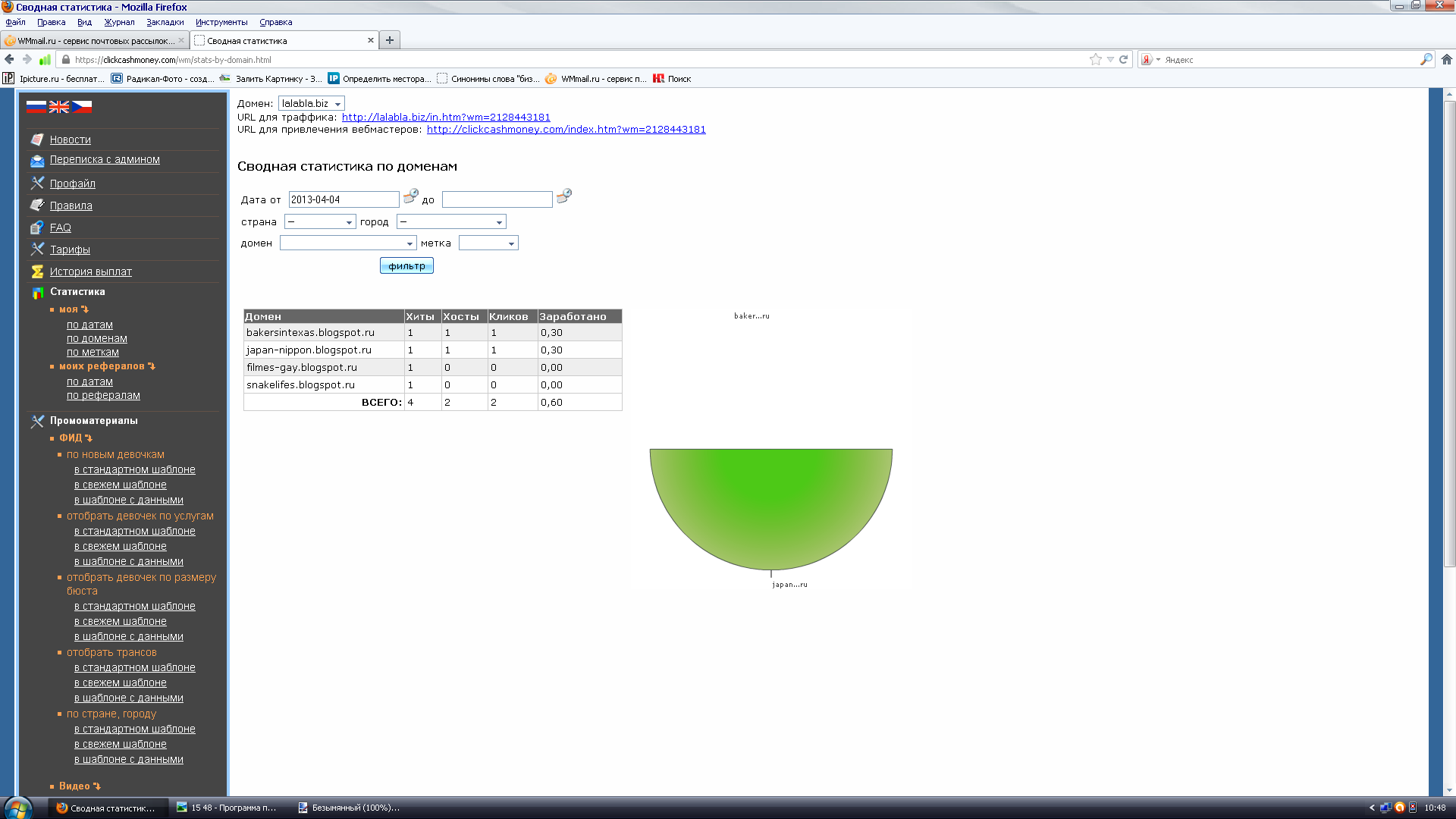Bookmark this page with the star icon
The height and width of the screenshot is (819, 1456).
[x=1095, y=59]
